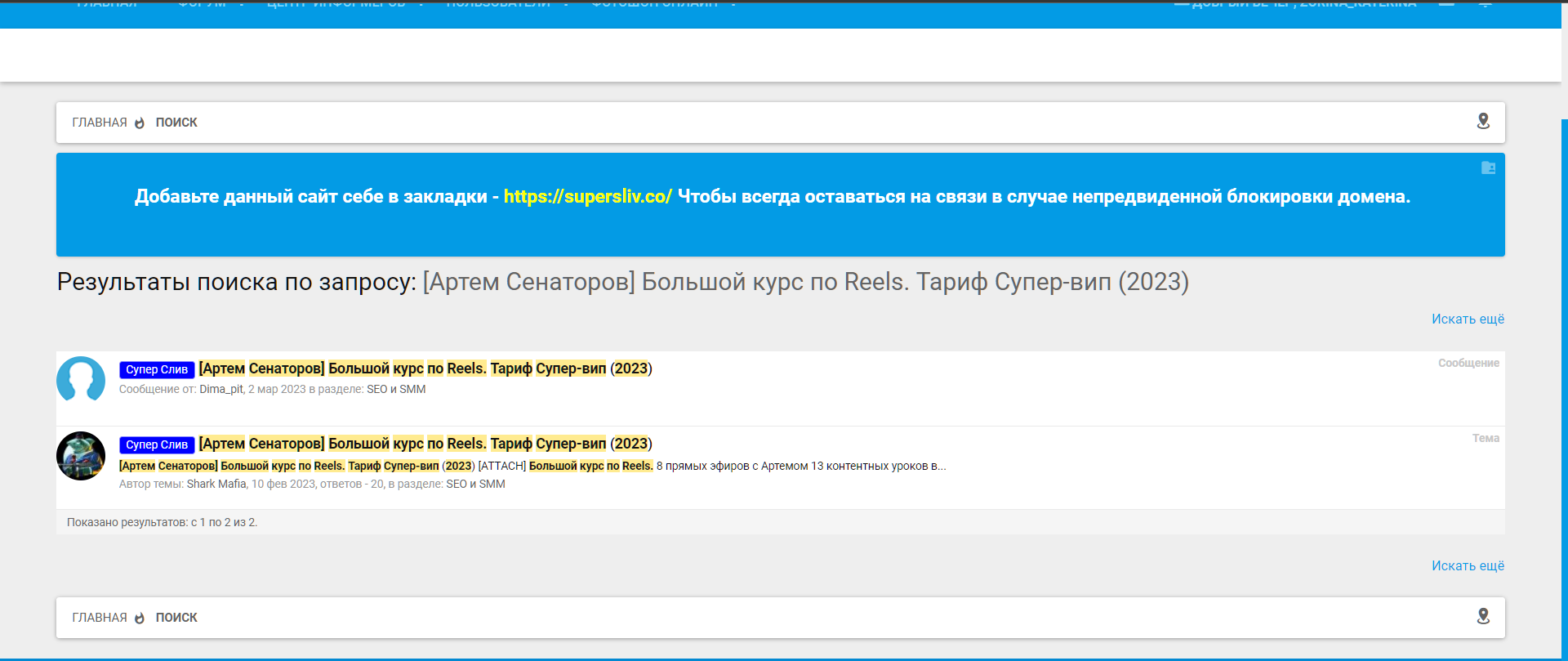Image resolution: width=1568 pixels, height=661 pixels.
Task: Click the 'Супер Слив' badge on Shark Mafia's result
Action: pos(157,444)
